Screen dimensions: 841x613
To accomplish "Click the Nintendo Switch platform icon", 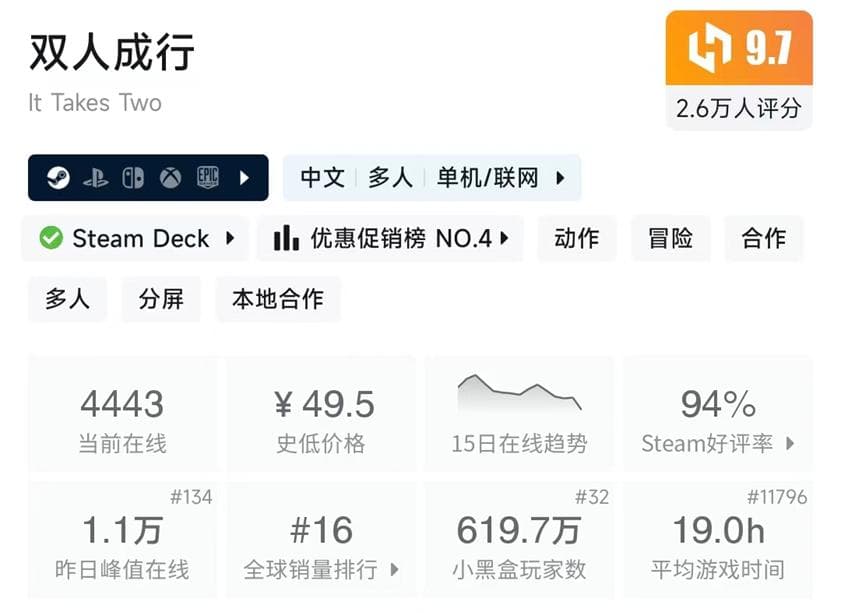I will [x=133, y=178].
